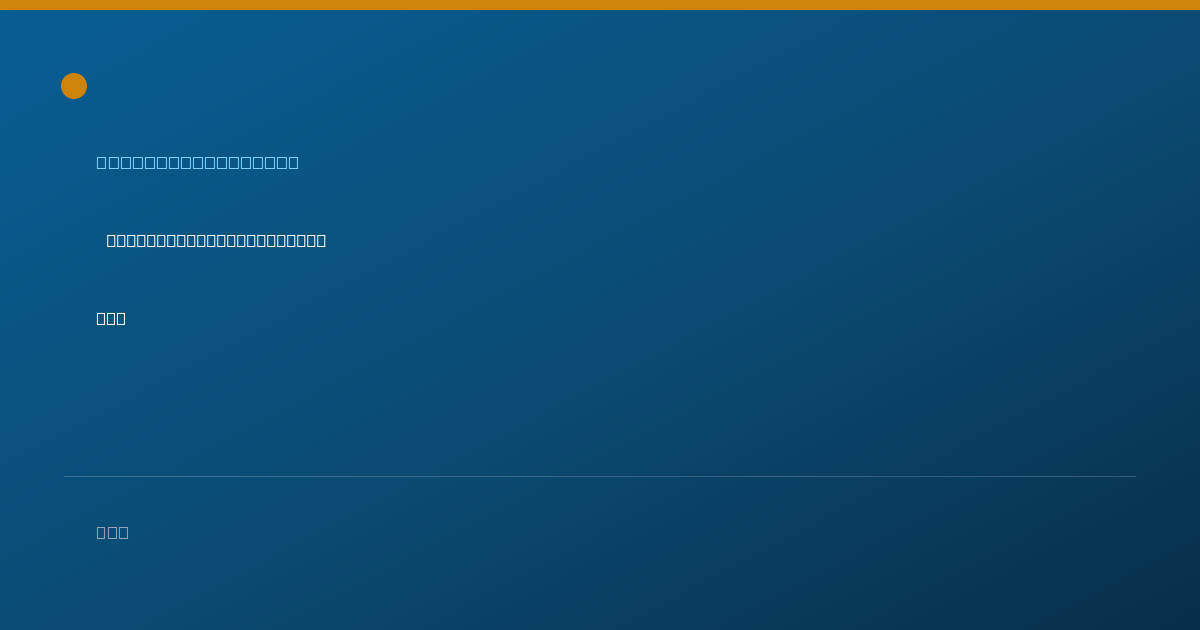Click the first box of the long white line
Screen dimensions: 1200x630
coord(111,240)
